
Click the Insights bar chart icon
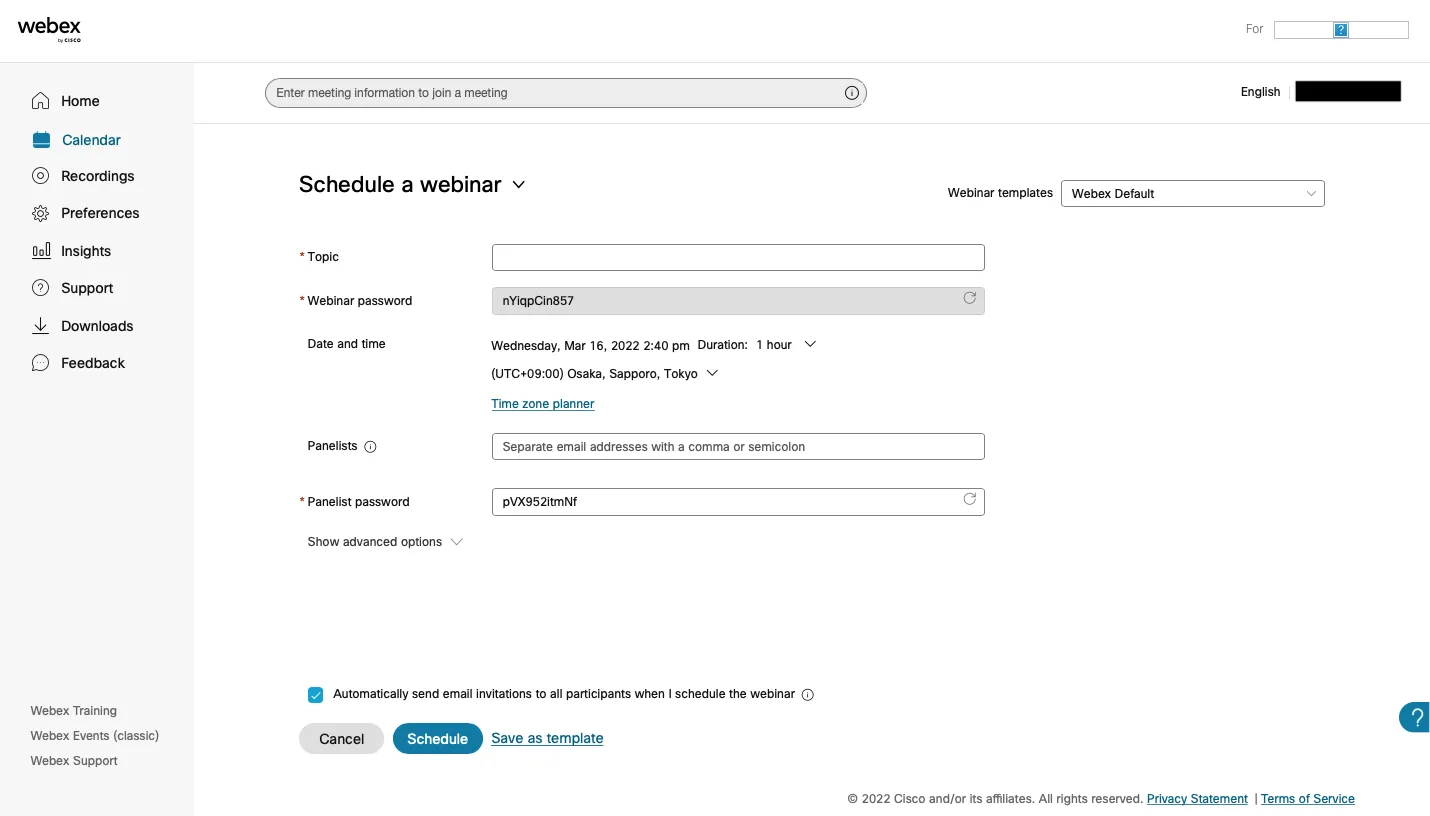pos(40,251)
